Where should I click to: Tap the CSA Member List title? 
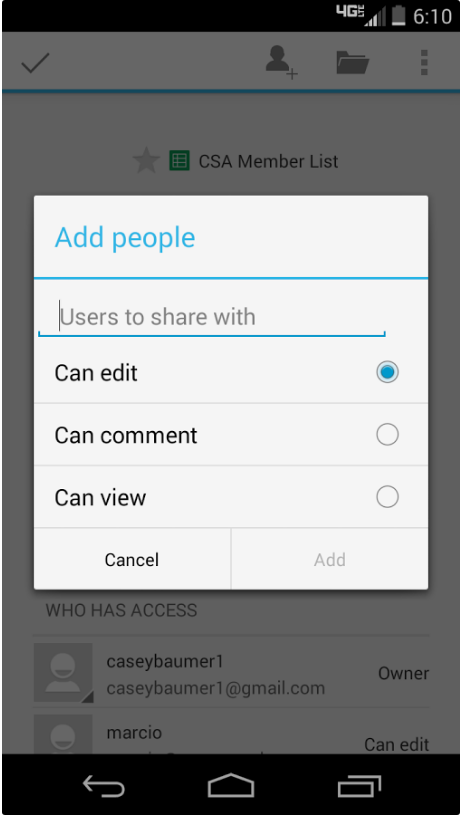[x=268, y=161]
